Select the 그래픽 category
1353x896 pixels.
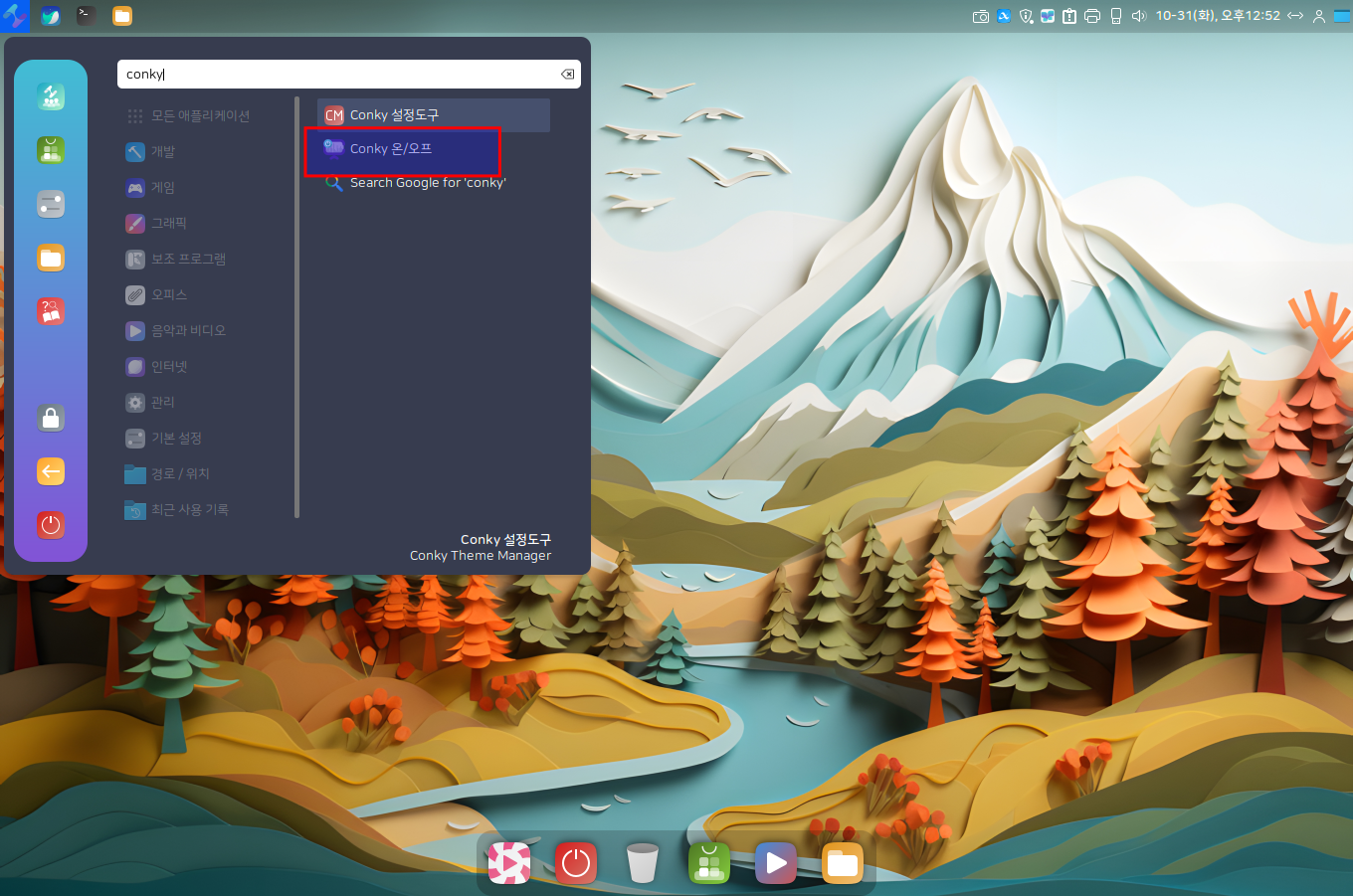pos(168,224)
